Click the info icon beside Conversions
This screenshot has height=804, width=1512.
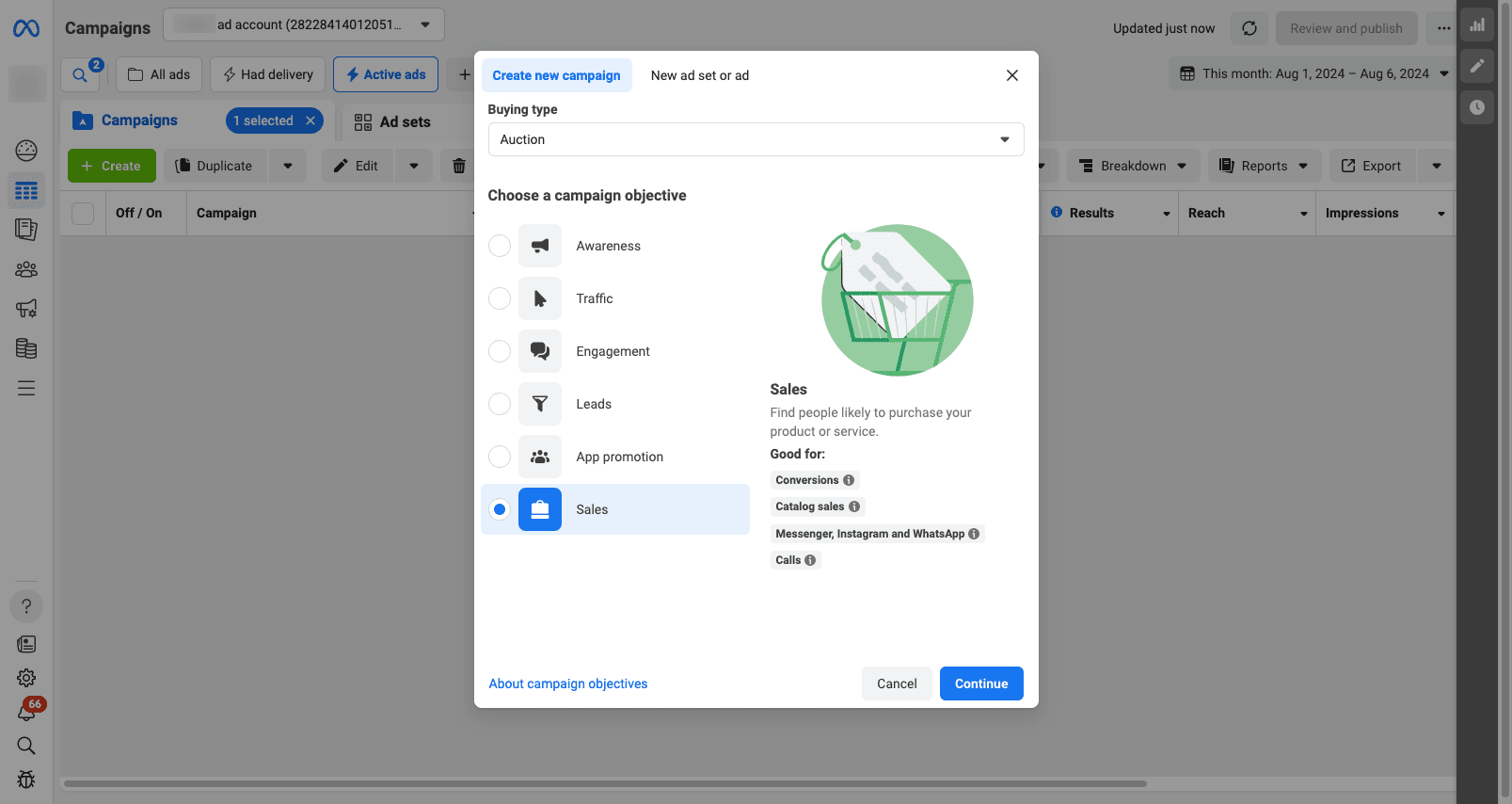coord(849,480)
